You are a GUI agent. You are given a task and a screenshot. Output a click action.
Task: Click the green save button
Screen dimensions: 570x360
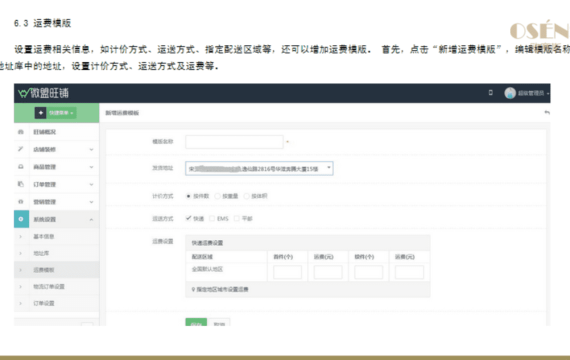[196, 322]
